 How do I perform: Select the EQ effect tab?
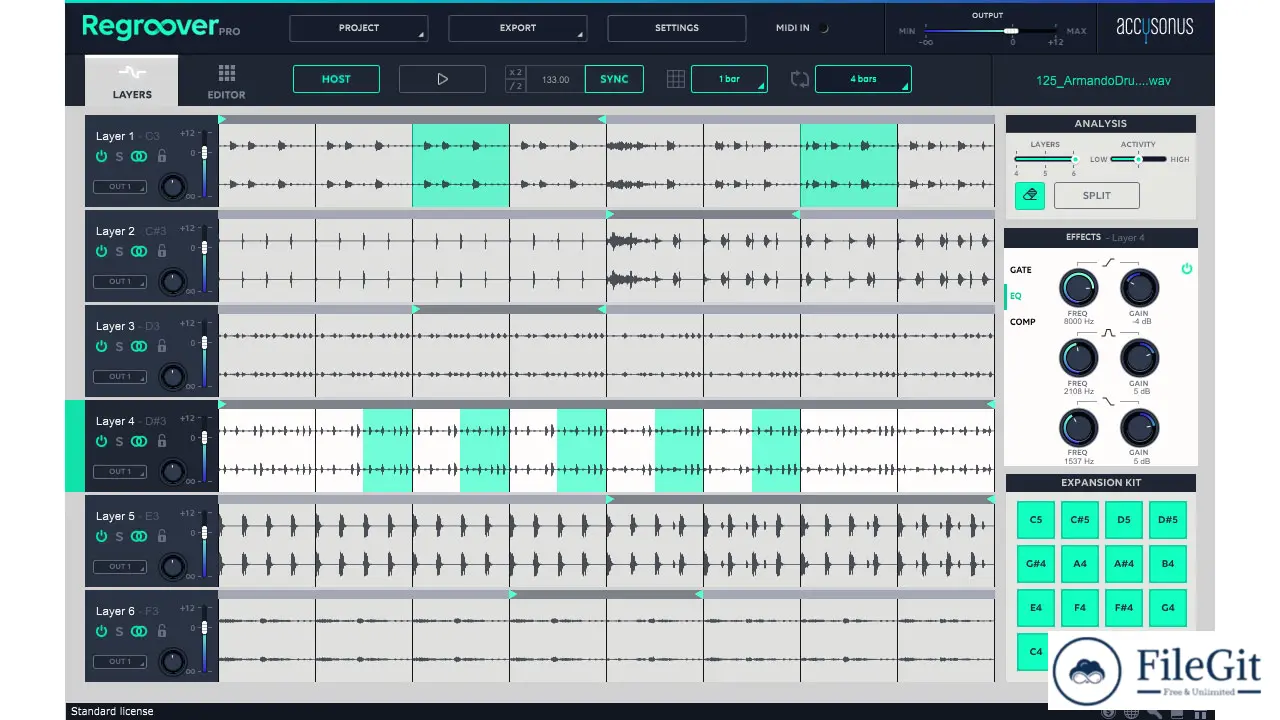point(1016,296)
